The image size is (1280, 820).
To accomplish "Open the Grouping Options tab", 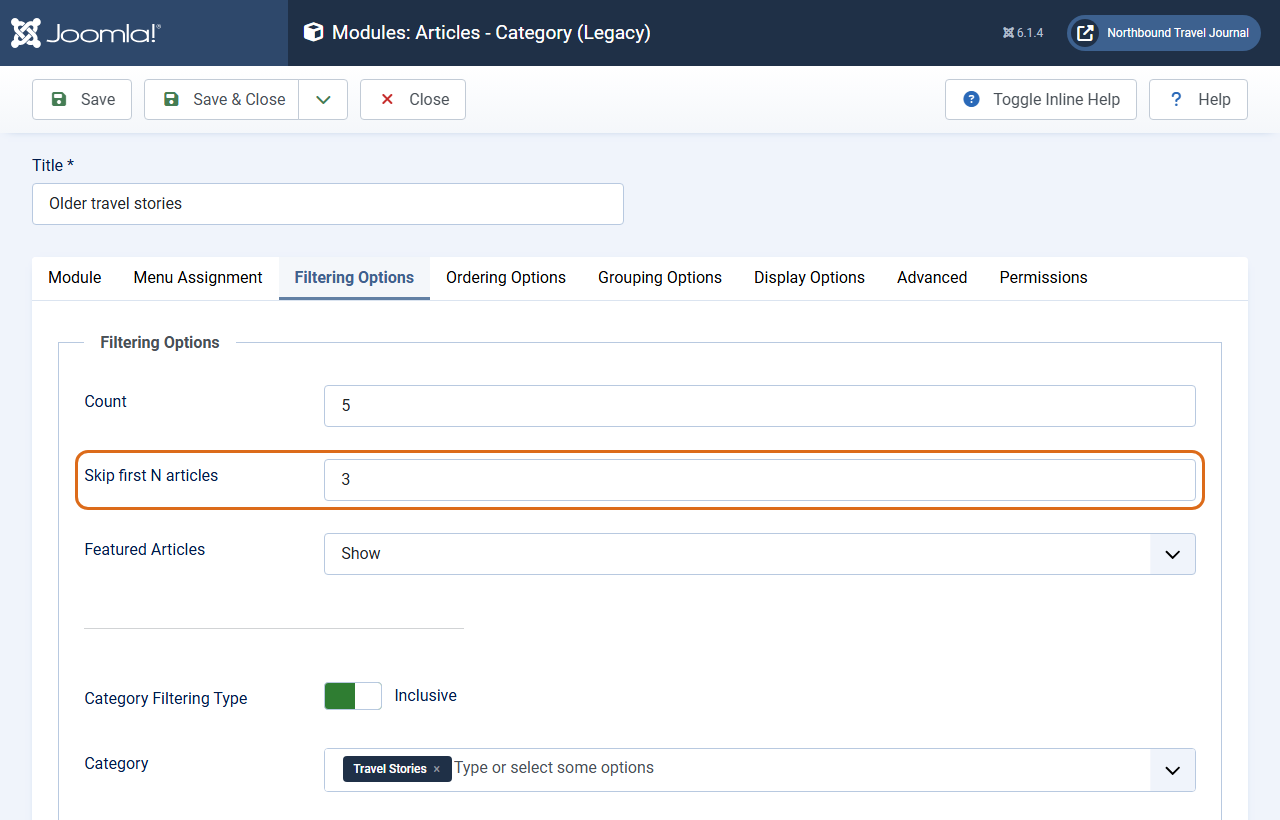I will (x=660, y=278).
